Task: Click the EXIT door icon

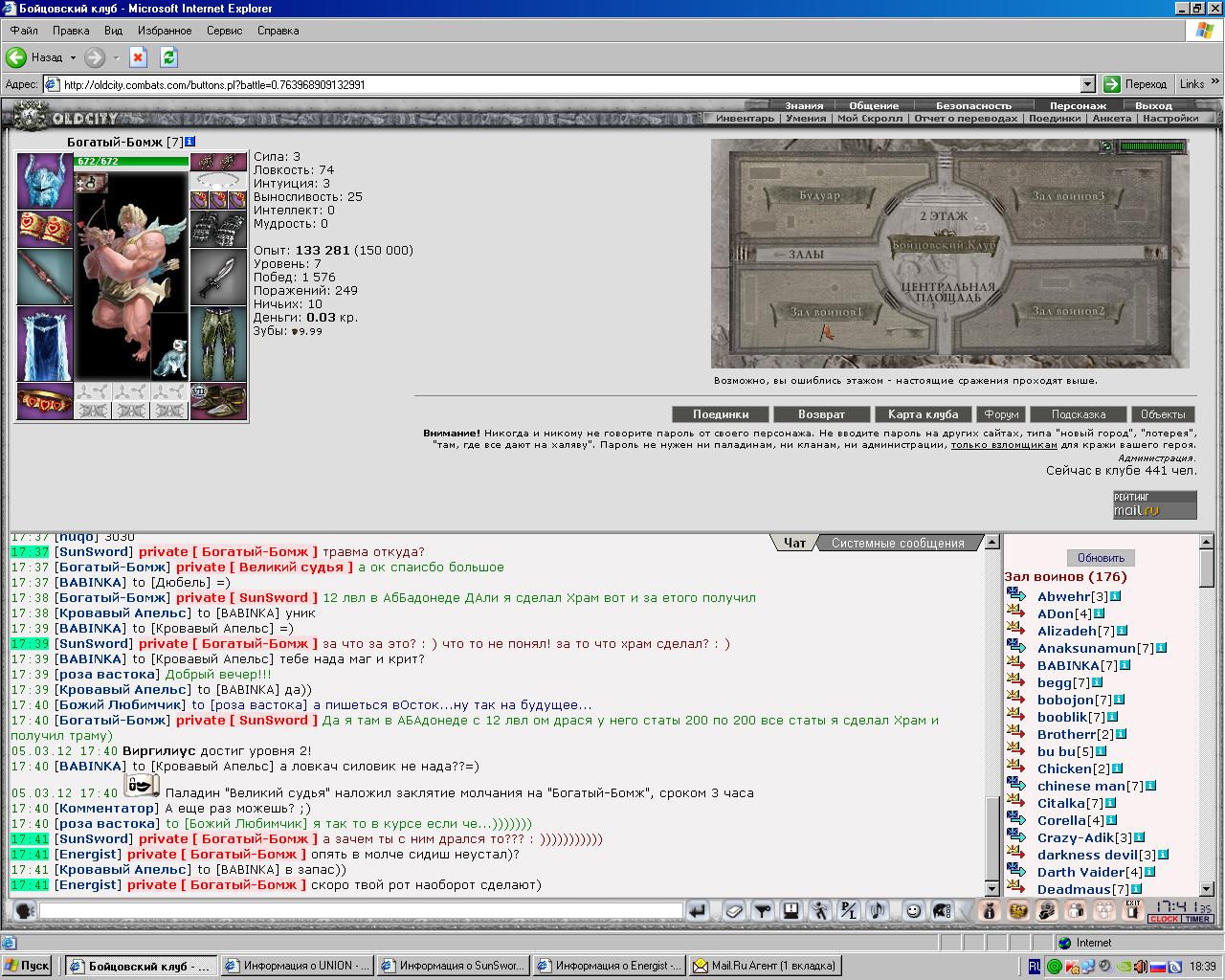Action: click(x=1133, y=910)
